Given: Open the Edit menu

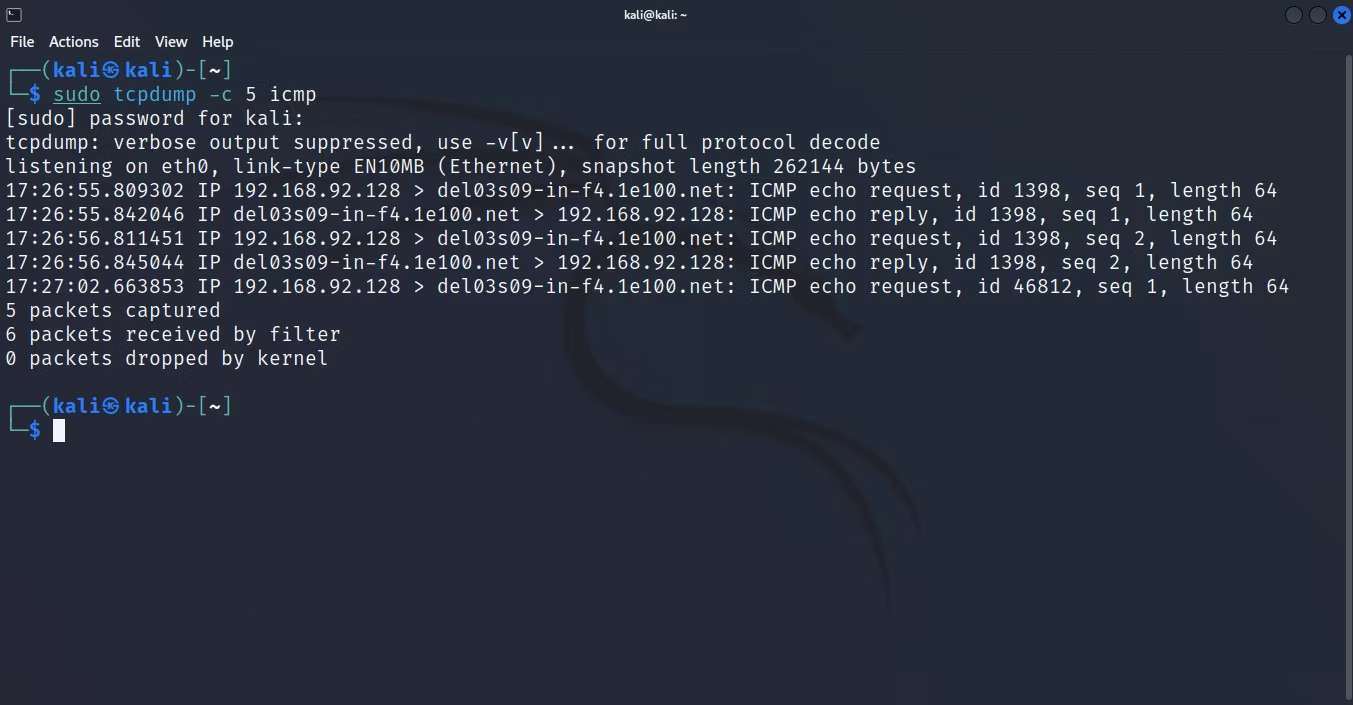Looking at the screenshot, I should (x=127, y=42).
